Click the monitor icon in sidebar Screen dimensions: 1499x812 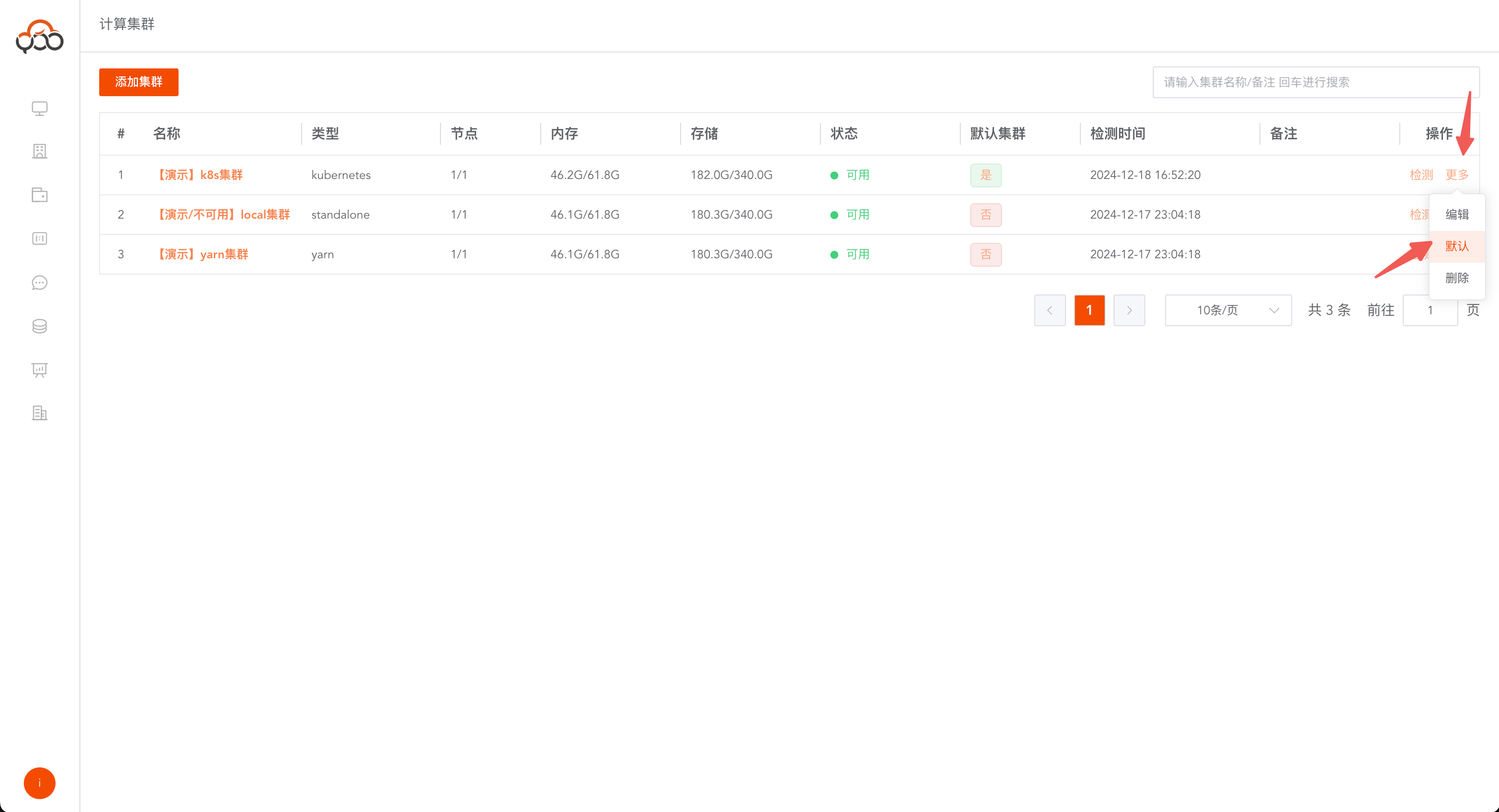(x=40, y=108)
